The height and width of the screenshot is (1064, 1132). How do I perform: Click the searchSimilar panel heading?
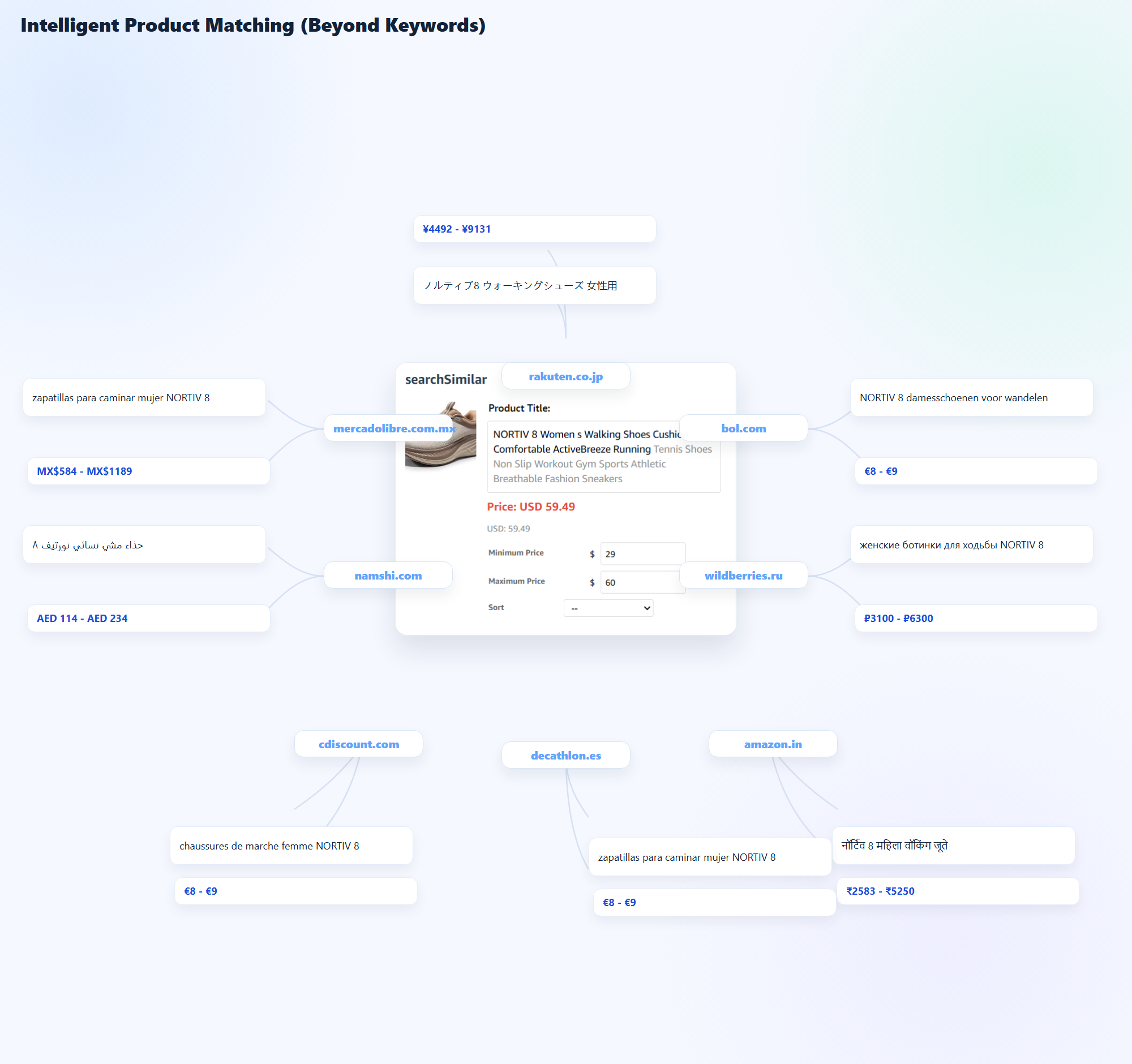click(446, 380)
